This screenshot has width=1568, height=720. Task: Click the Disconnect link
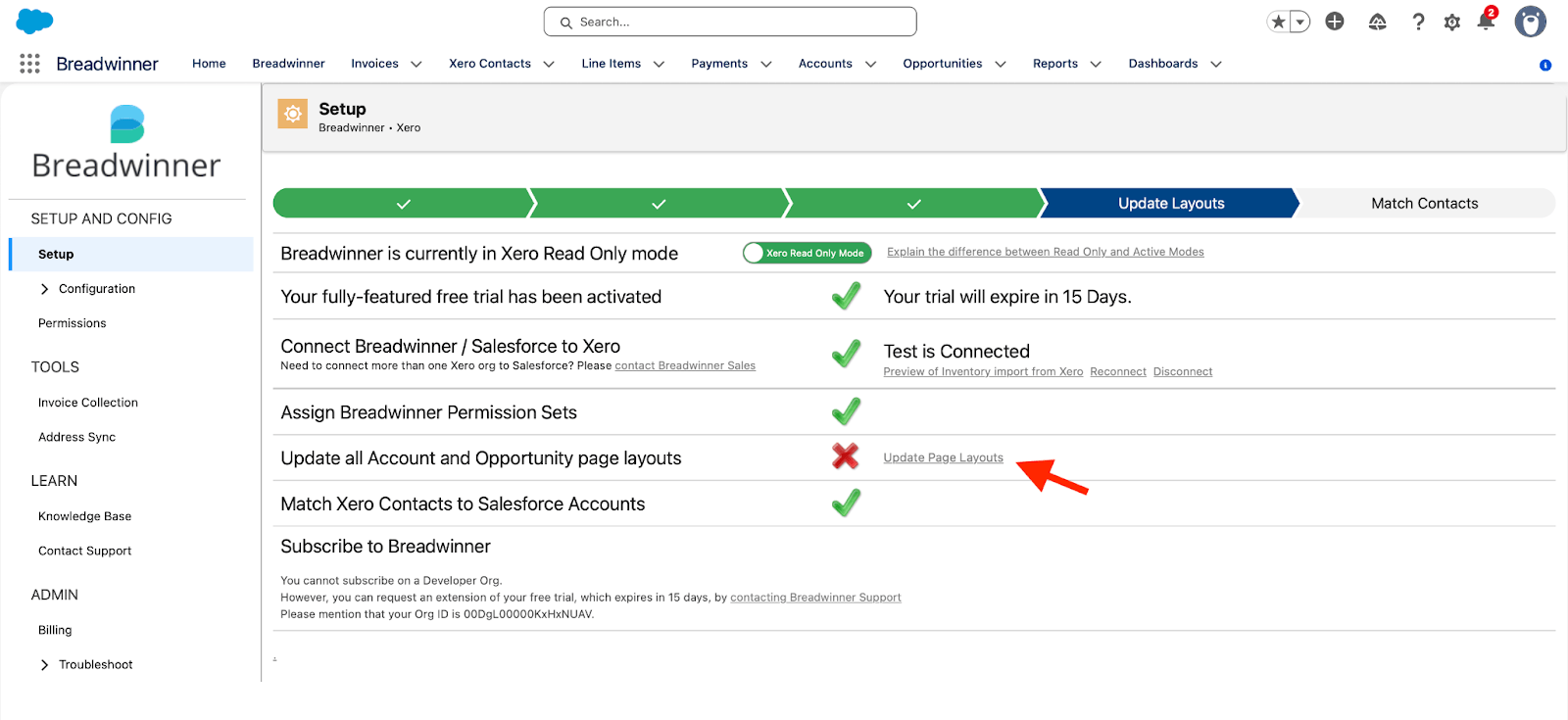tap(1182, 372)
